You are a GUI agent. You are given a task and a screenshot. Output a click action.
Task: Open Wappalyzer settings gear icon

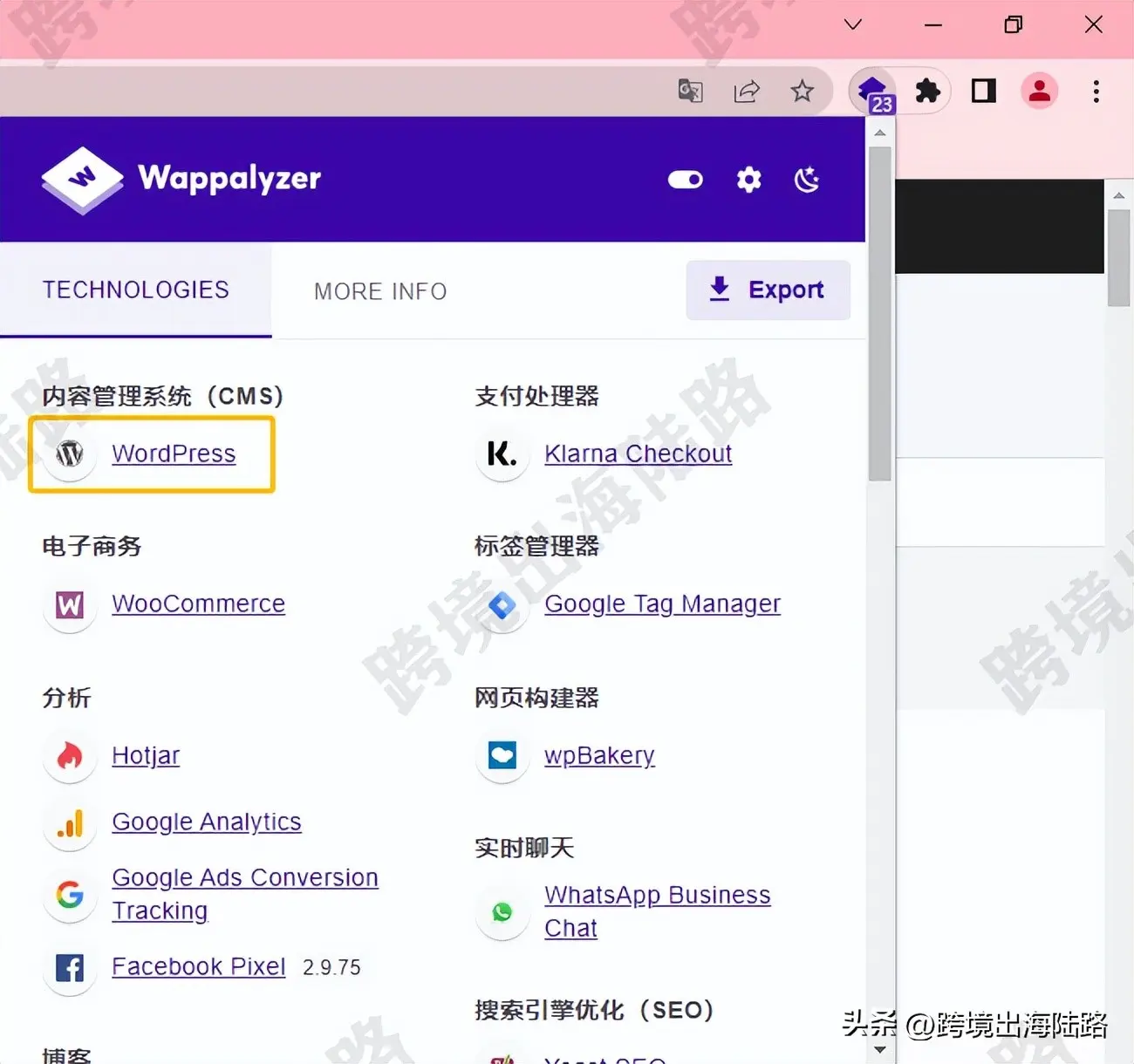[748, 180]
